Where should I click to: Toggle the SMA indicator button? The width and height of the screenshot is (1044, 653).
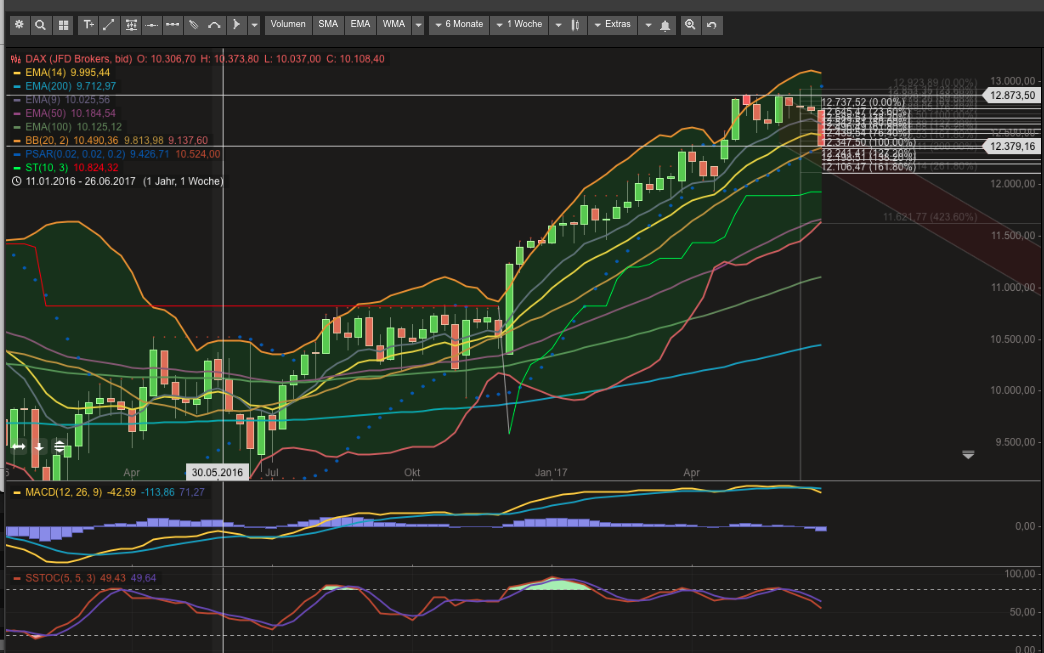(x=328, y=25)
